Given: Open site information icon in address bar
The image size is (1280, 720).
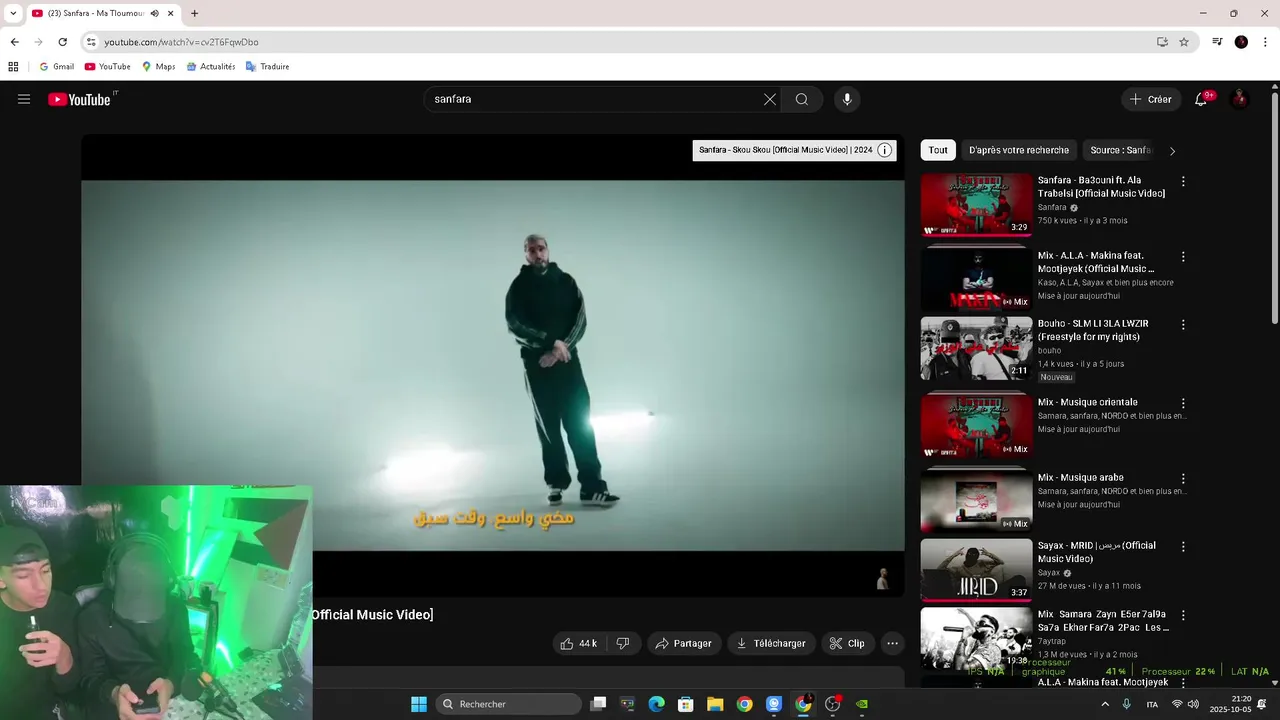Looking at the screenshot, I should (x=91, y=42).
